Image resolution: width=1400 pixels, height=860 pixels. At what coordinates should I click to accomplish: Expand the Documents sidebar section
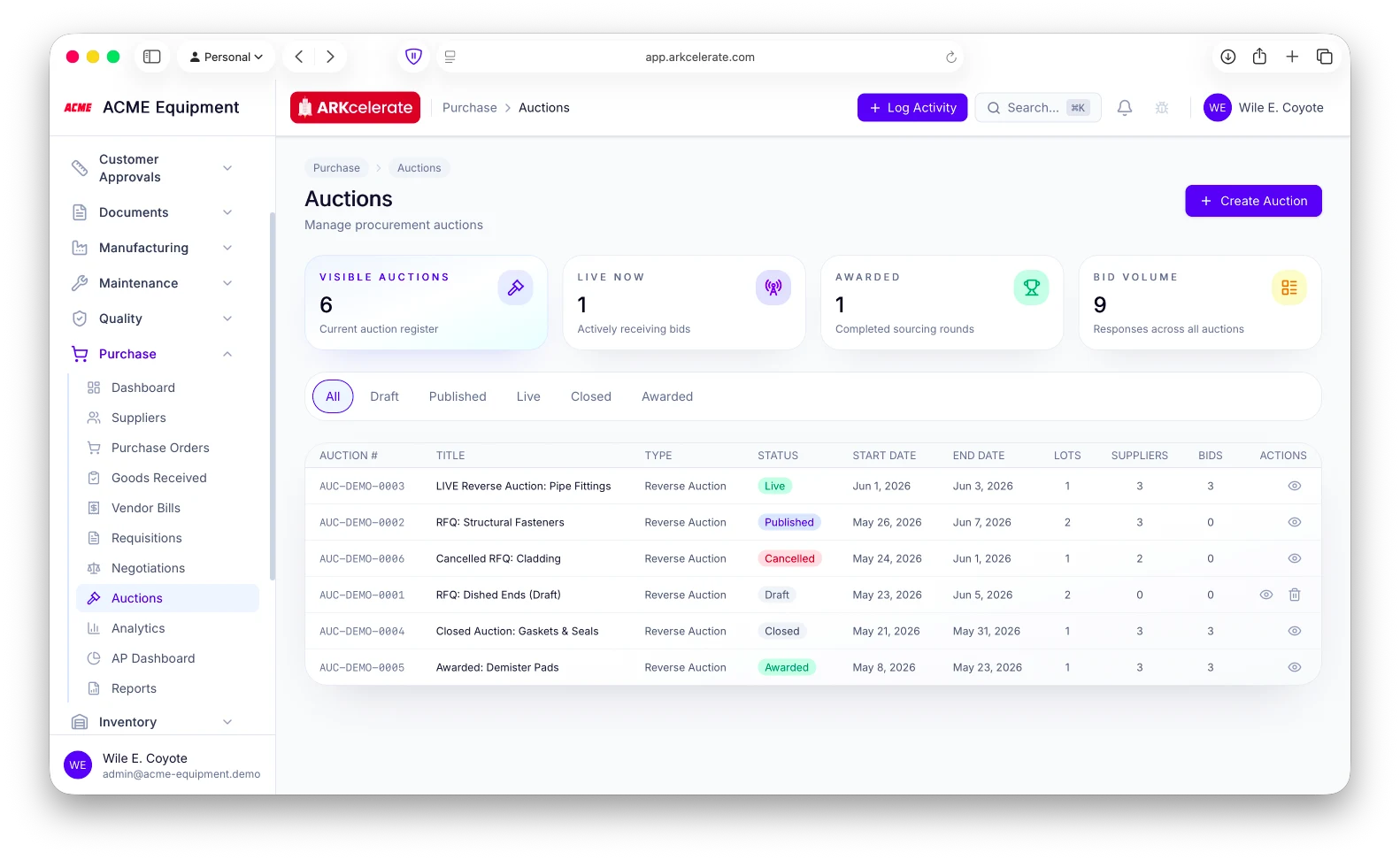[x=227, y=212]
